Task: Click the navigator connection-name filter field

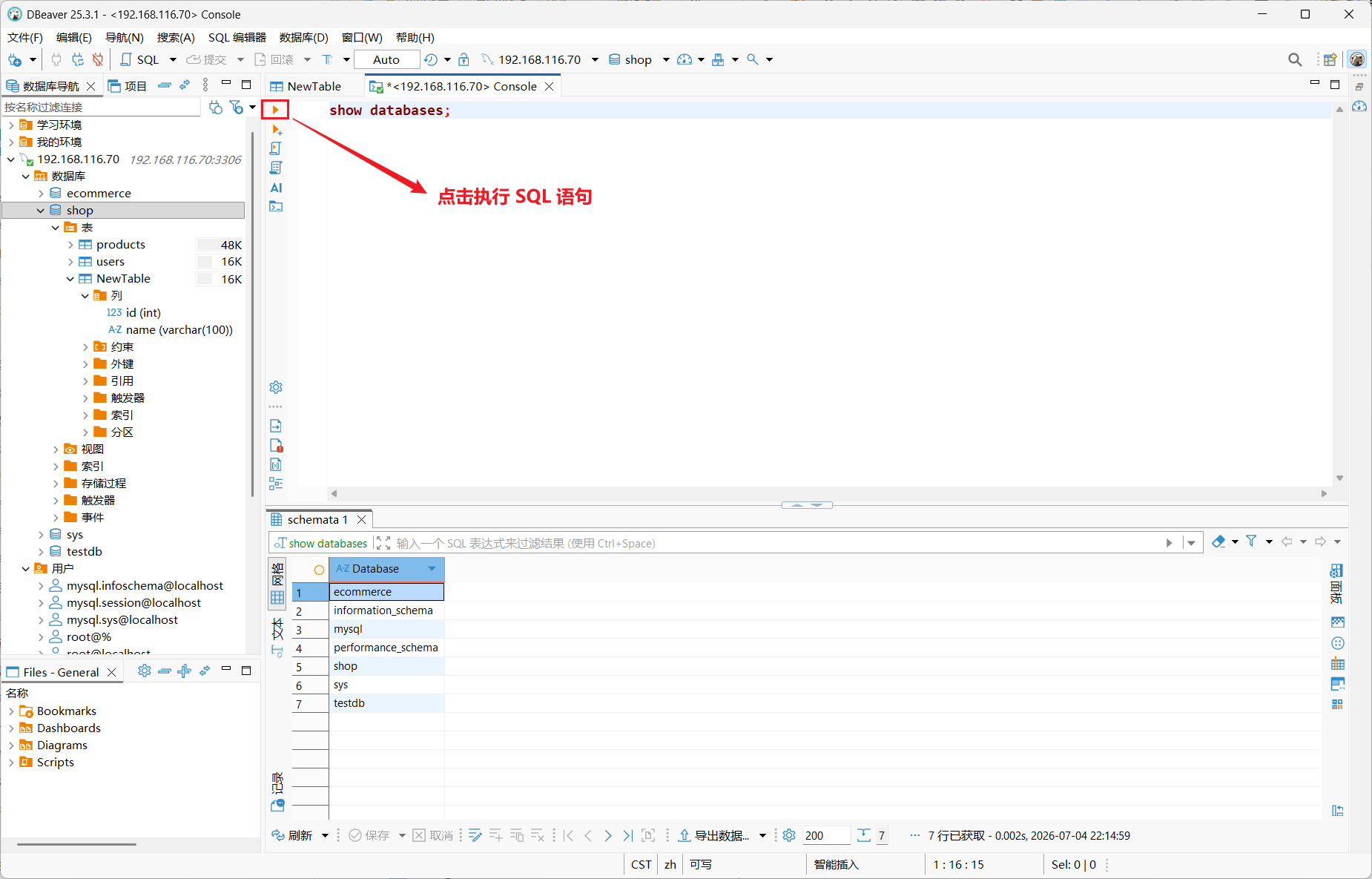Action: click(x=101, y=108)
